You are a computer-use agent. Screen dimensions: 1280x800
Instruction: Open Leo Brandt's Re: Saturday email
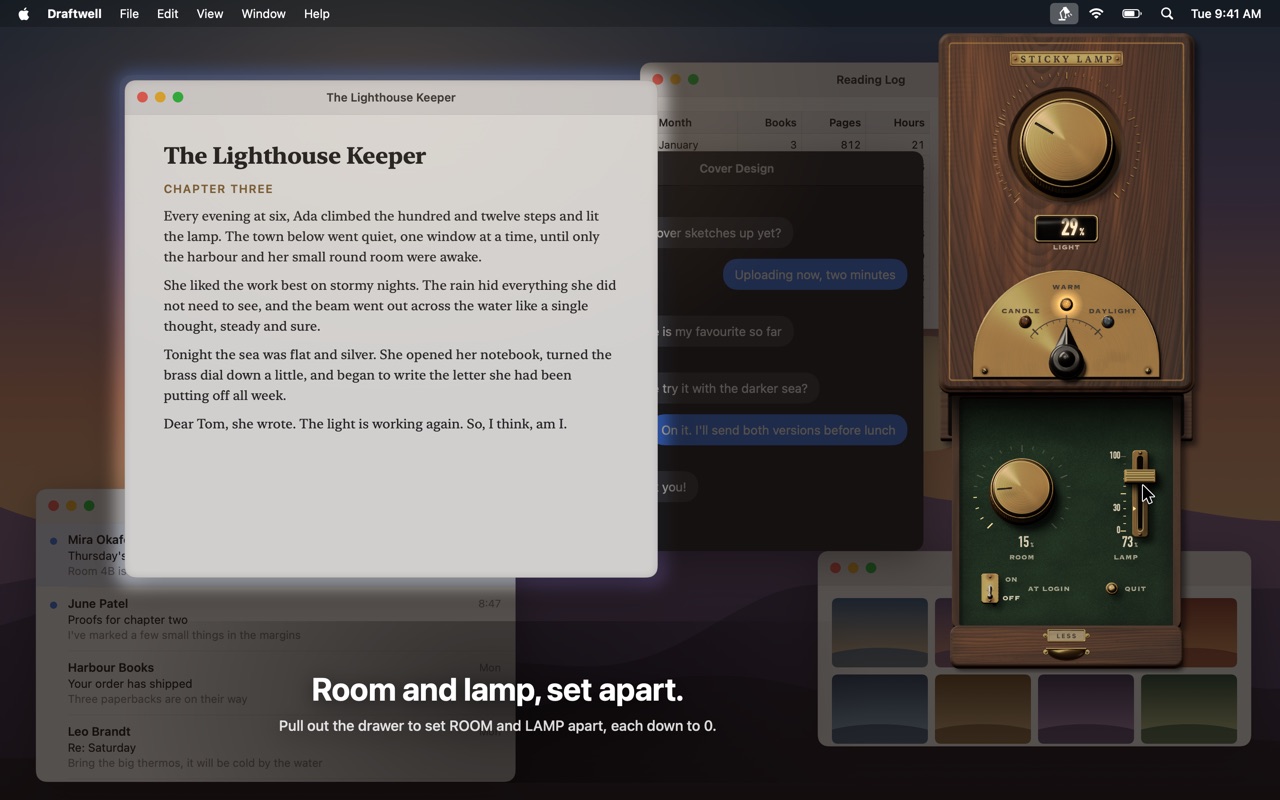[276, 747]
